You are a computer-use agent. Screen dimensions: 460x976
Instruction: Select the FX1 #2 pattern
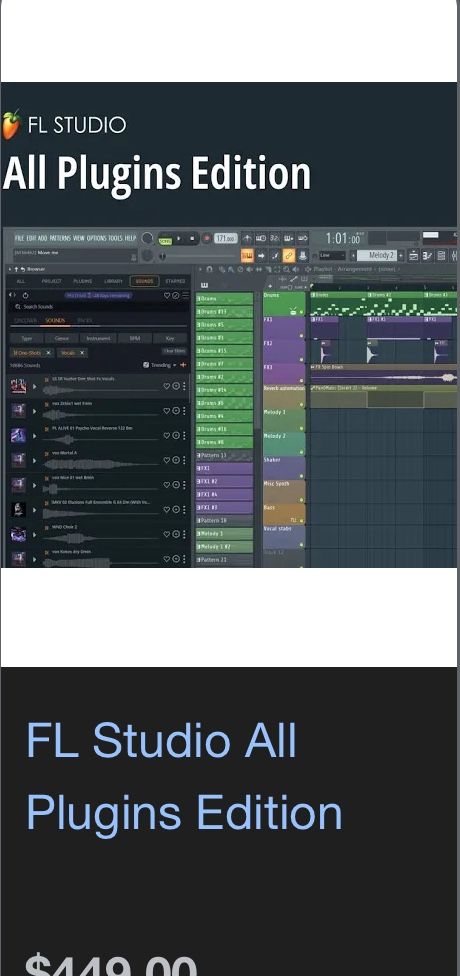[225, 481]
